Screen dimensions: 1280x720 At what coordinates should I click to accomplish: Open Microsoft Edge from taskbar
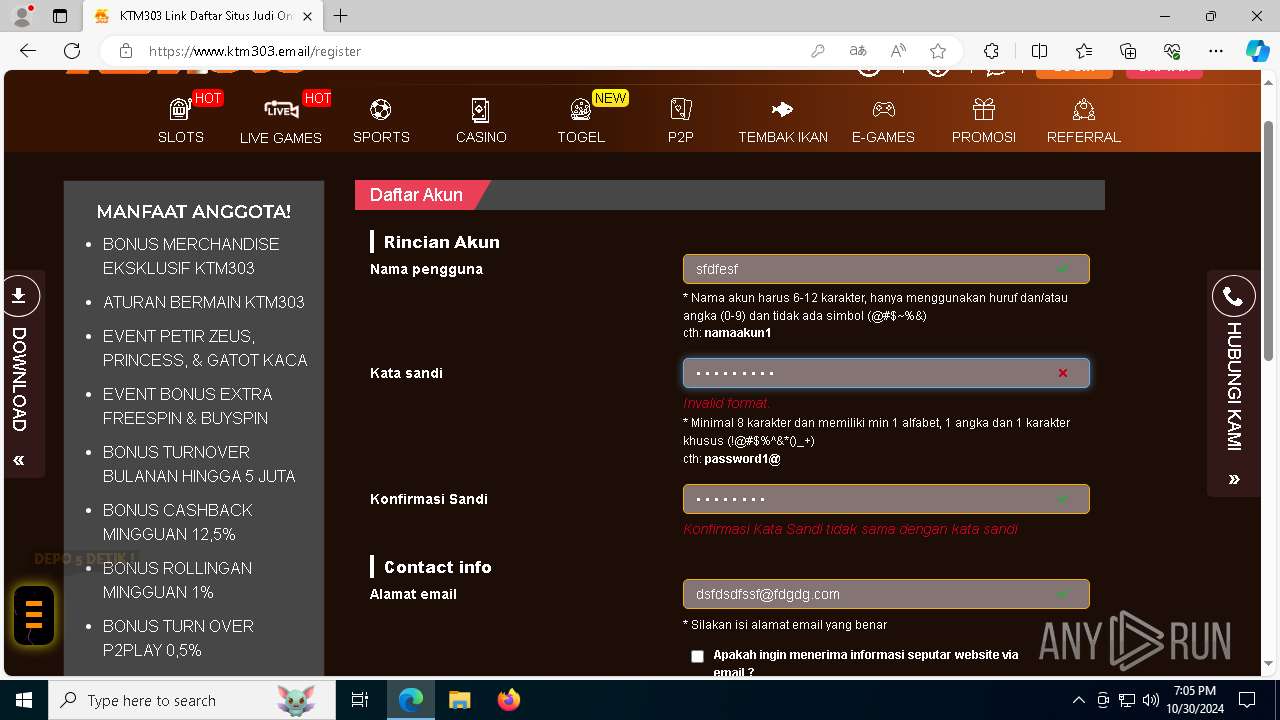click(x=411, y=700)
